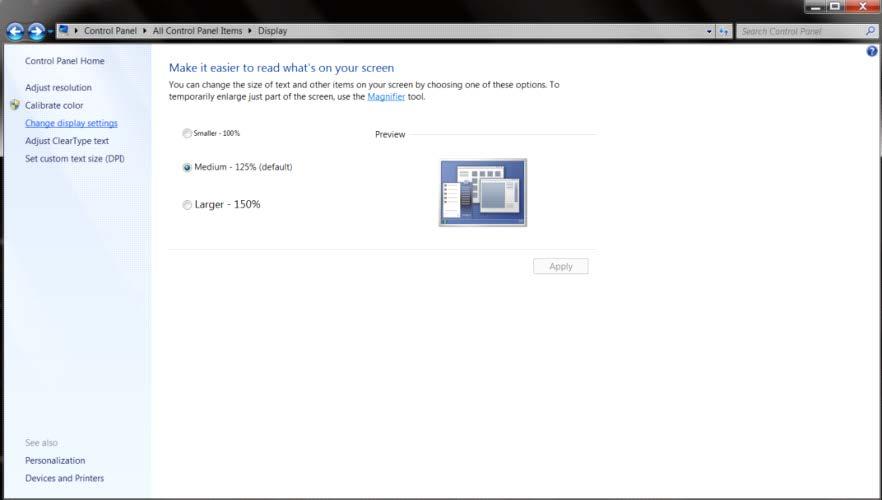The width and height of the screenshot is (882, 500).
Task: Click the See also label
Action: (41, 443)
